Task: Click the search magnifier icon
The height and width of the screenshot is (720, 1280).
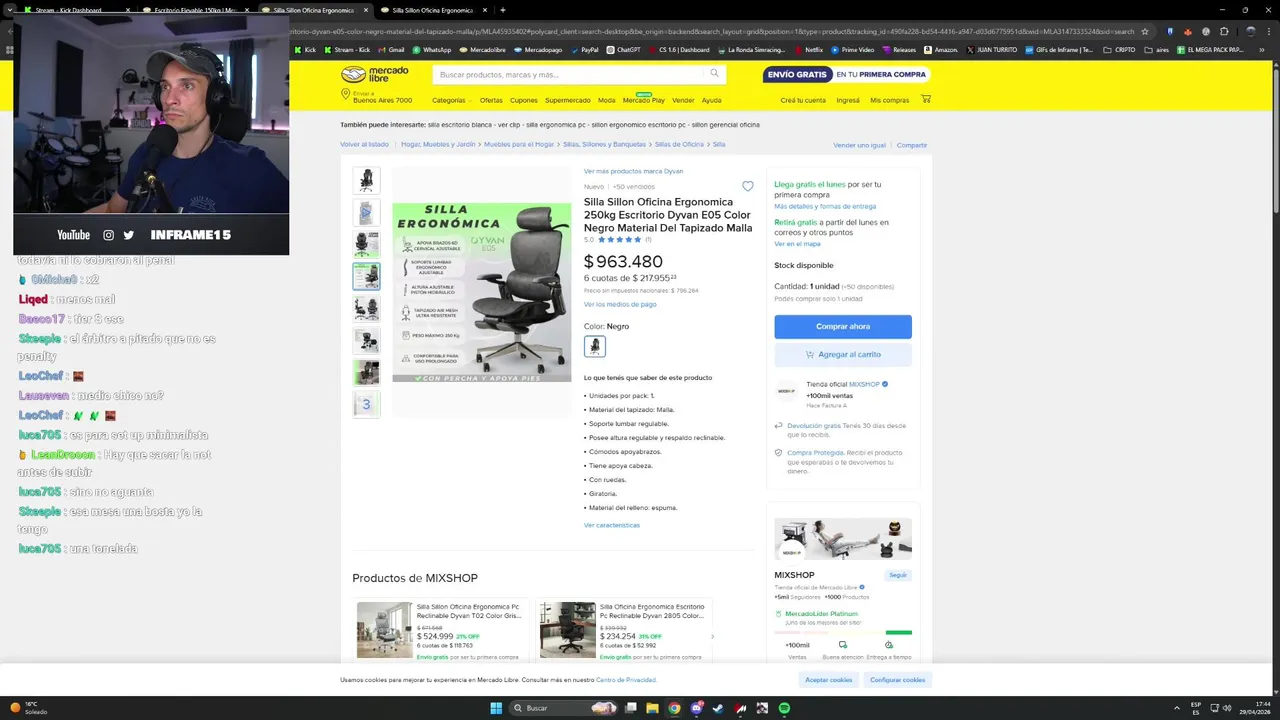Action: click(714, 73)
